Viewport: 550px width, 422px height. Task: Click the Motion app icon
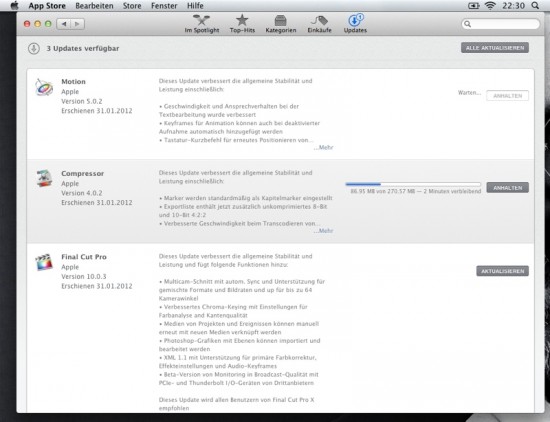tap(44, 87)
